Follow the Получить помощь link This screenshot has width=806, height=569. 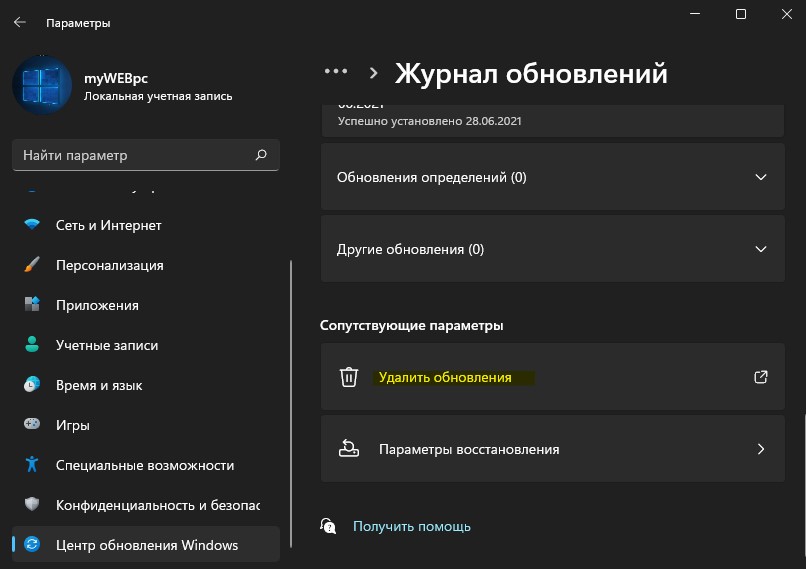[412, 526]
